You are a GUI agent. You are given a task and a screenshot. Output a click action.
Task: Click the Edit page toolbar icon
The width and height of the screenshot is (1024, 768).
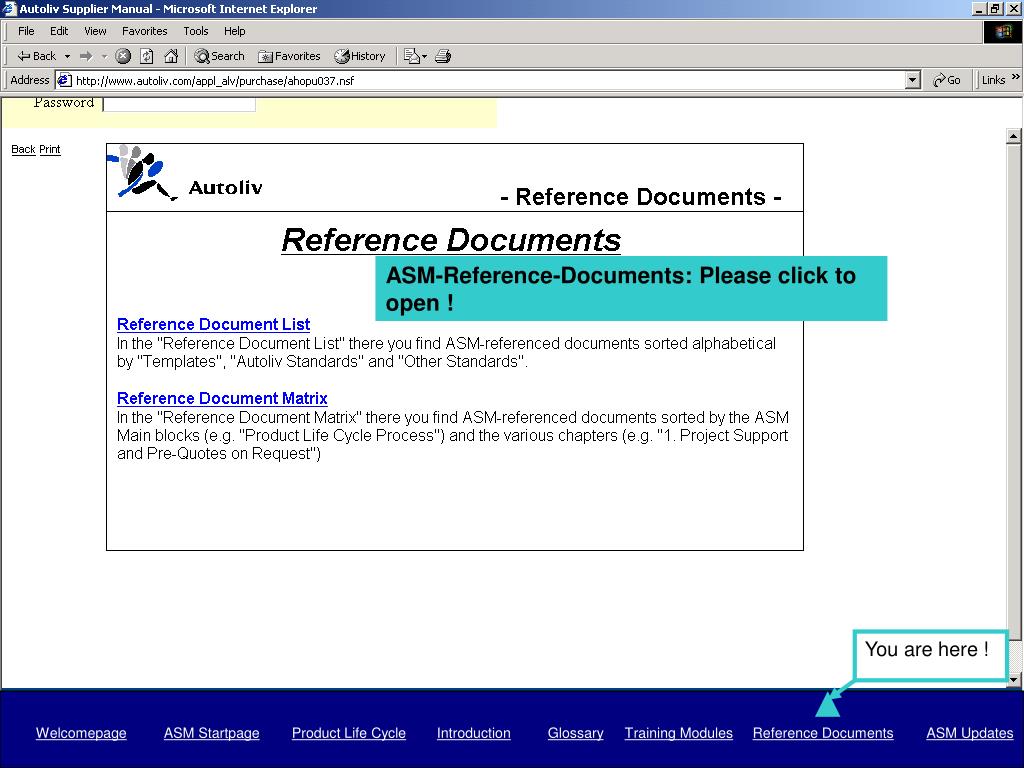[x=411, y=56]
